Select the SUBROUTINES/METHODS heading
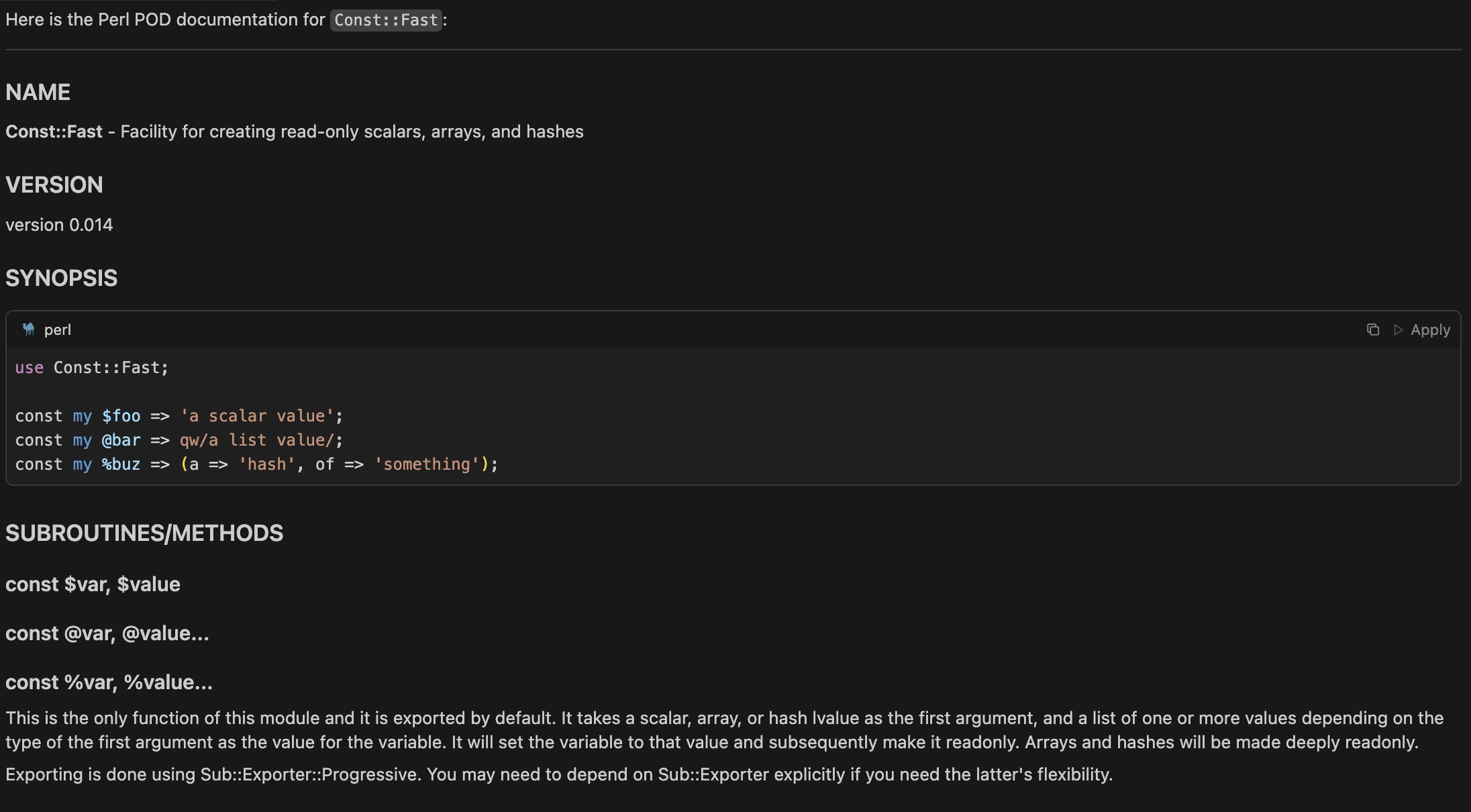 tap(144, 533)
